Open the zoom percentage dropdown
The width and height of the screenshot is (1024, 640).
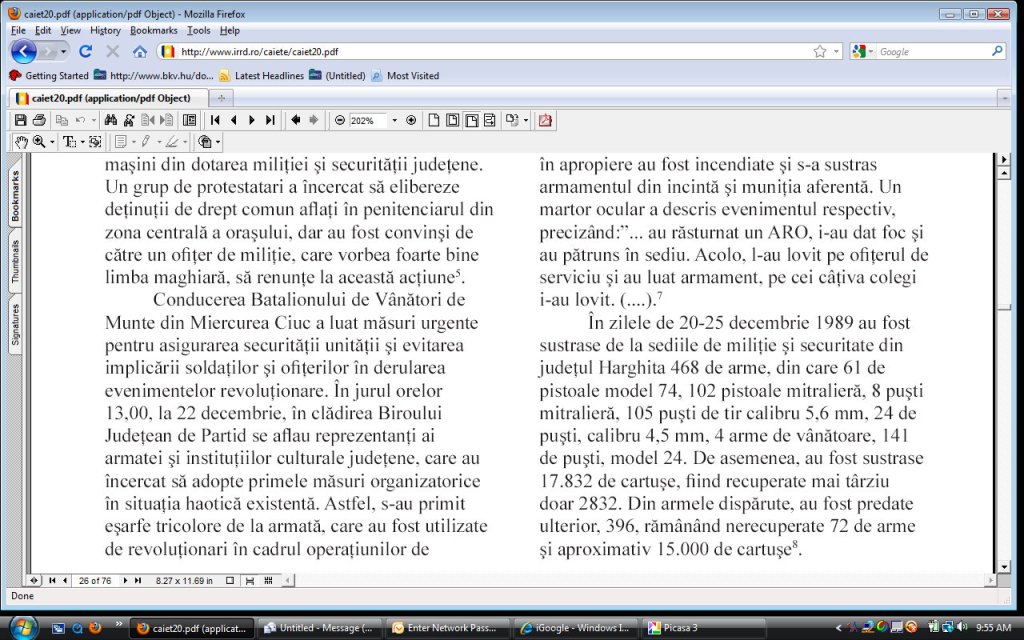(393, 120)
